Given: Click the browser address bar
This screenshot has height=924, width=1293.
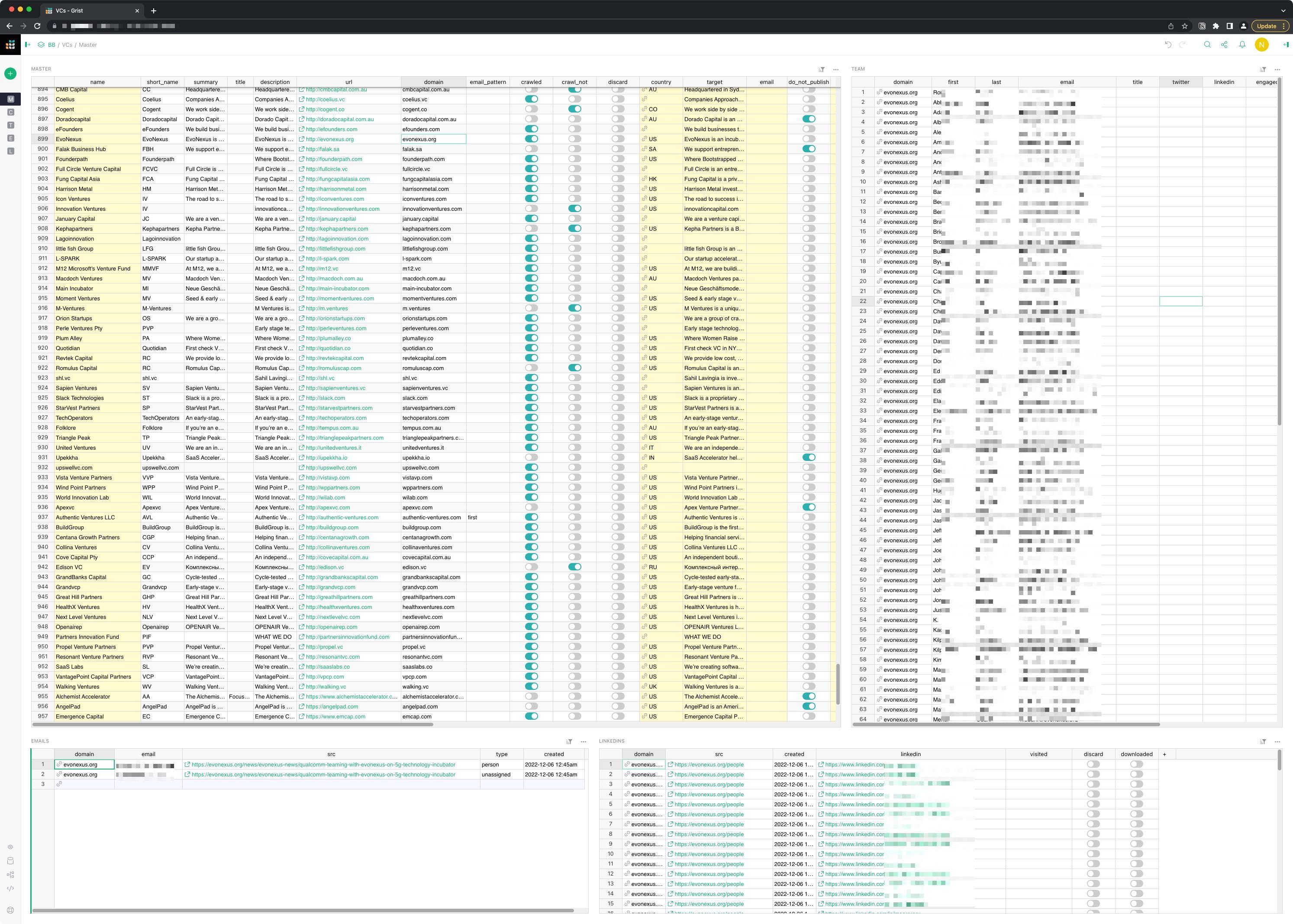Looking at the screenshot, I should tap(603, 26).
